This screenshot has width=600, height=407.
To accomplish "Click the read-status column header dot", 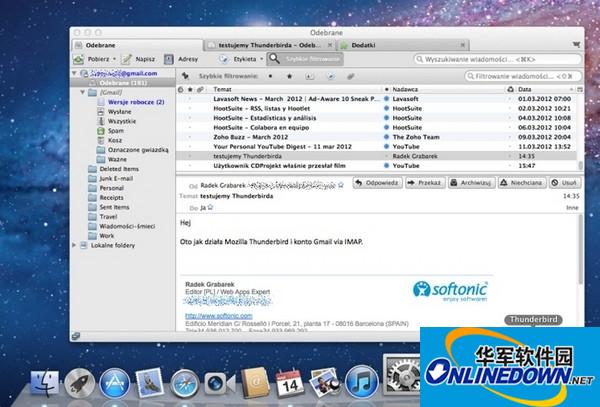I will coord(386,89).
